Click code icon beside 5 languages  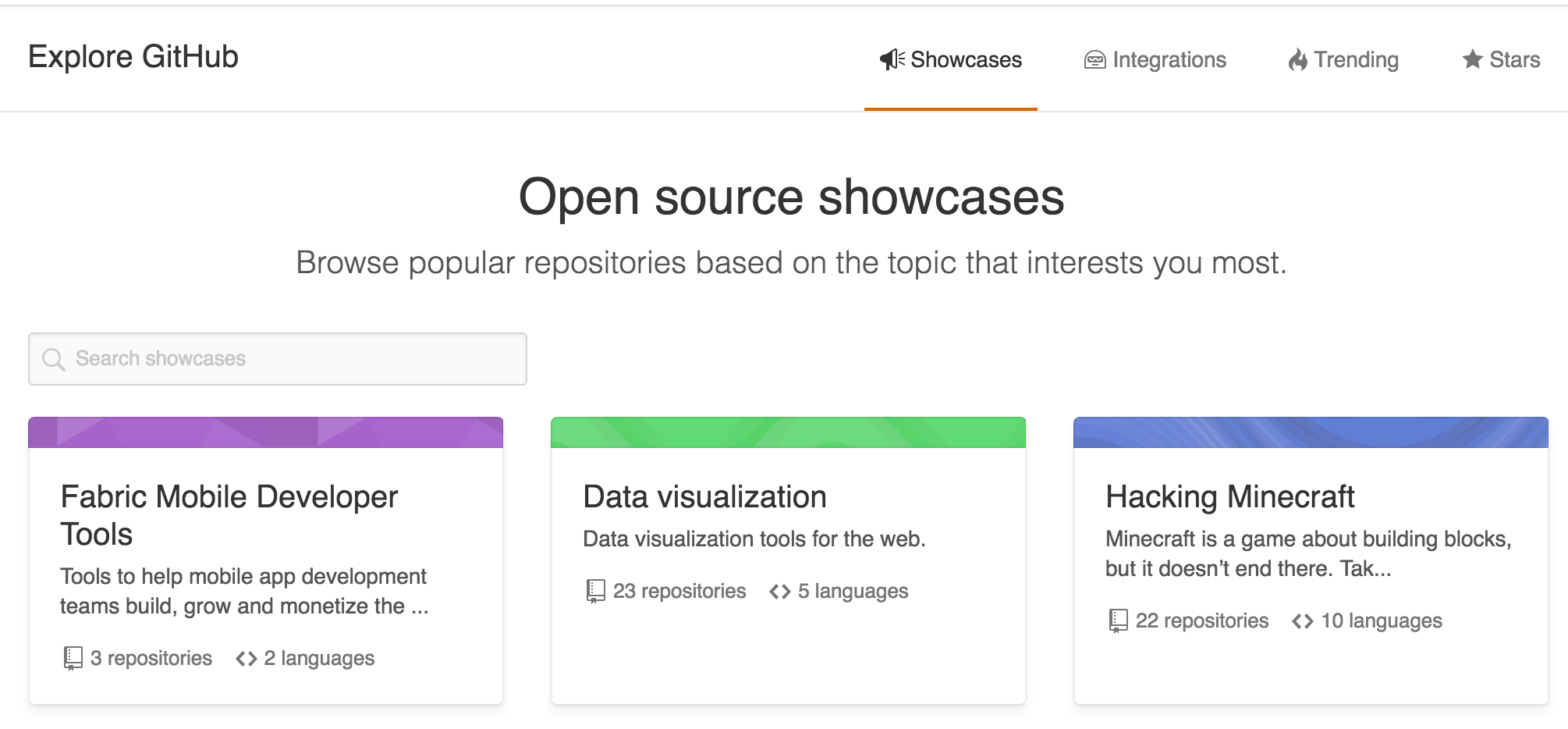(x=780, y=592)
